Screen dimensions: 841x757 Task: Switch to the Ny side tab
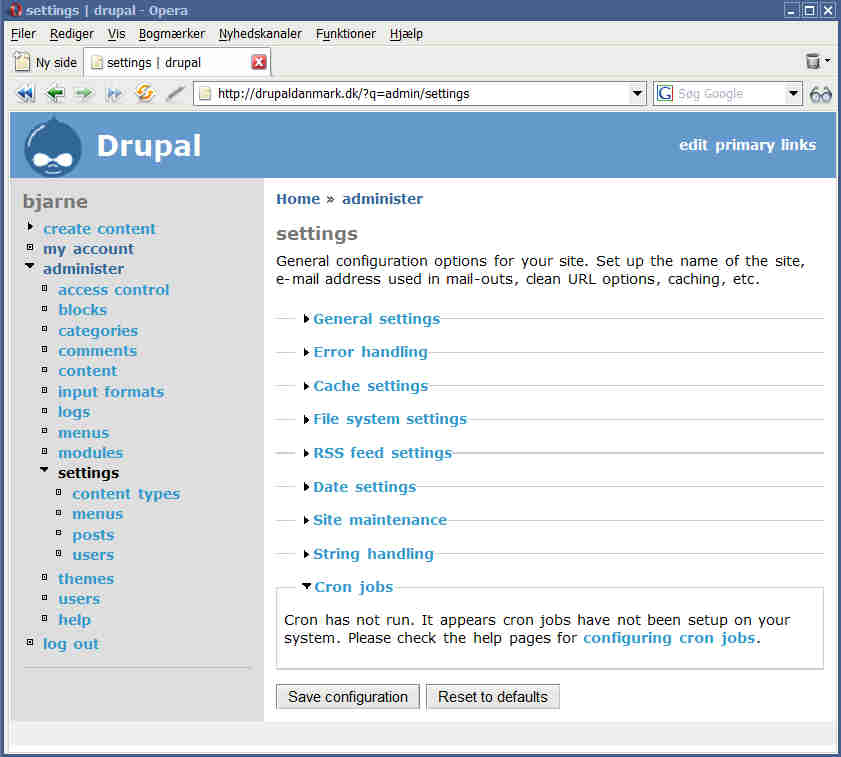click(46, 62)
